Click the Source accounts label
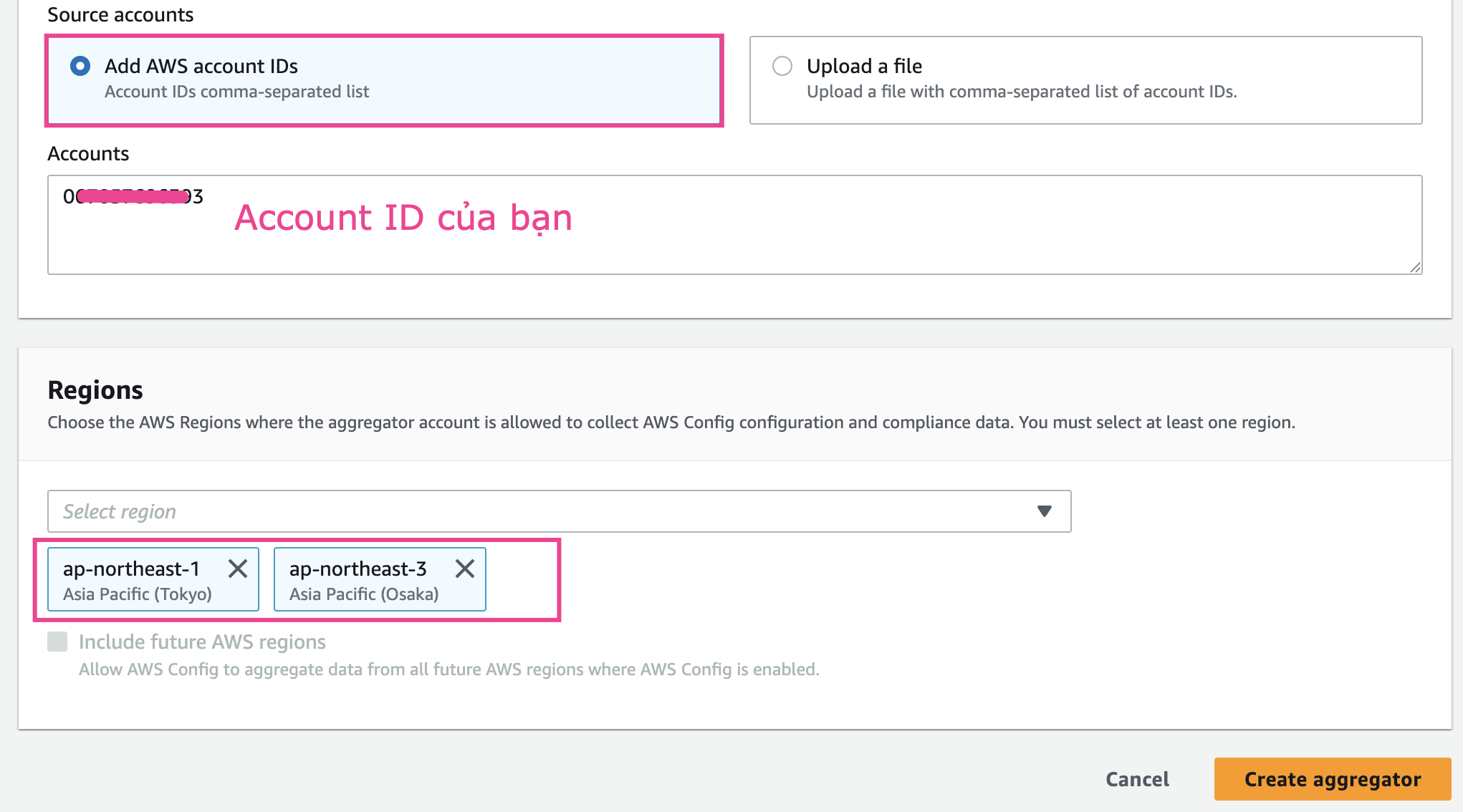Image resolution: width=1463 pixels, height=812 pixels. pyautogui.click(x=120, y=15)
